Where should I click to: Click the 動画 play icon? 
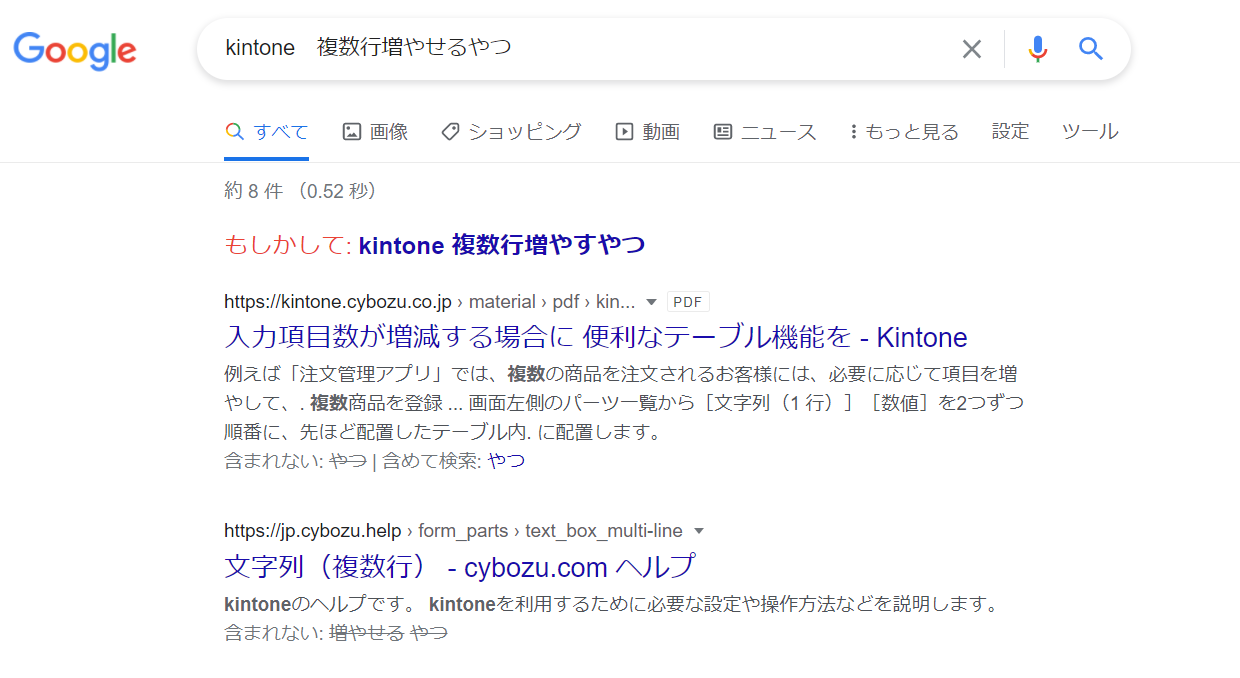pos(622,131)
